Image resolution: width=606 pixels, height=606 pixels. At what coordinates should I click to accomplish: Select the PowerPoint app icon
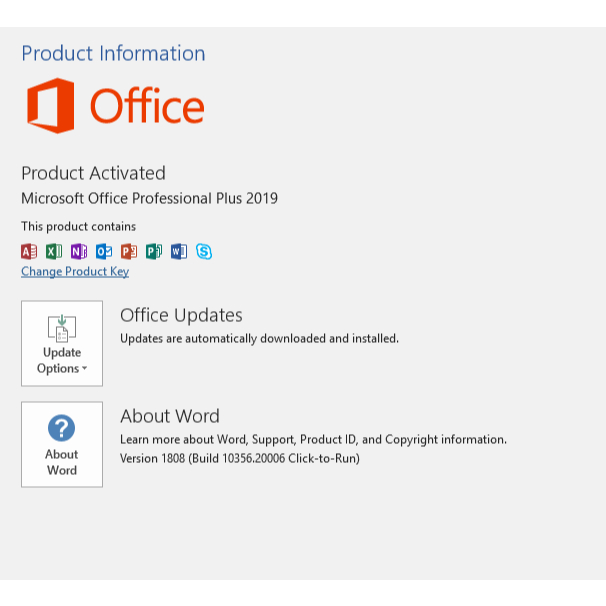pos(129,252)
